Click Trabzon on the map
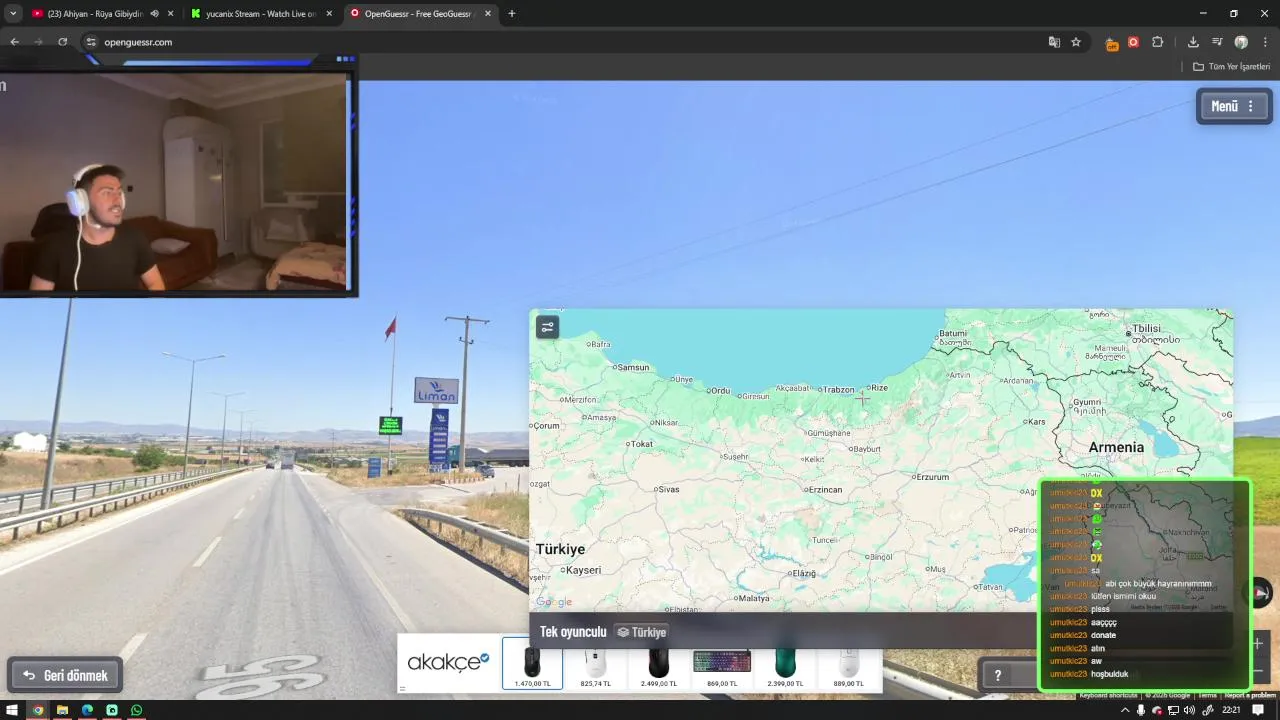Screen dimensions: 1280x720 click(x=838, y=389)
